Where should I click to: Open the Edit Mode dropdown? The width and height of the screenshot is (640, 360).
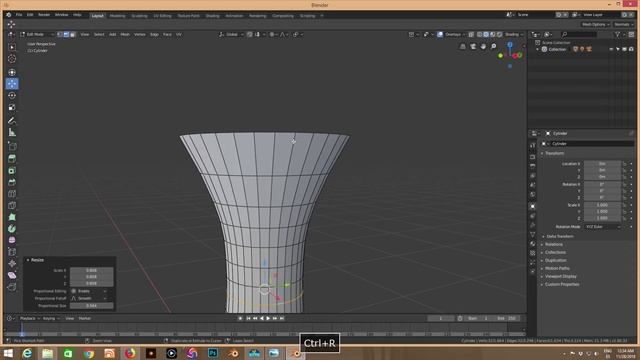37,35
